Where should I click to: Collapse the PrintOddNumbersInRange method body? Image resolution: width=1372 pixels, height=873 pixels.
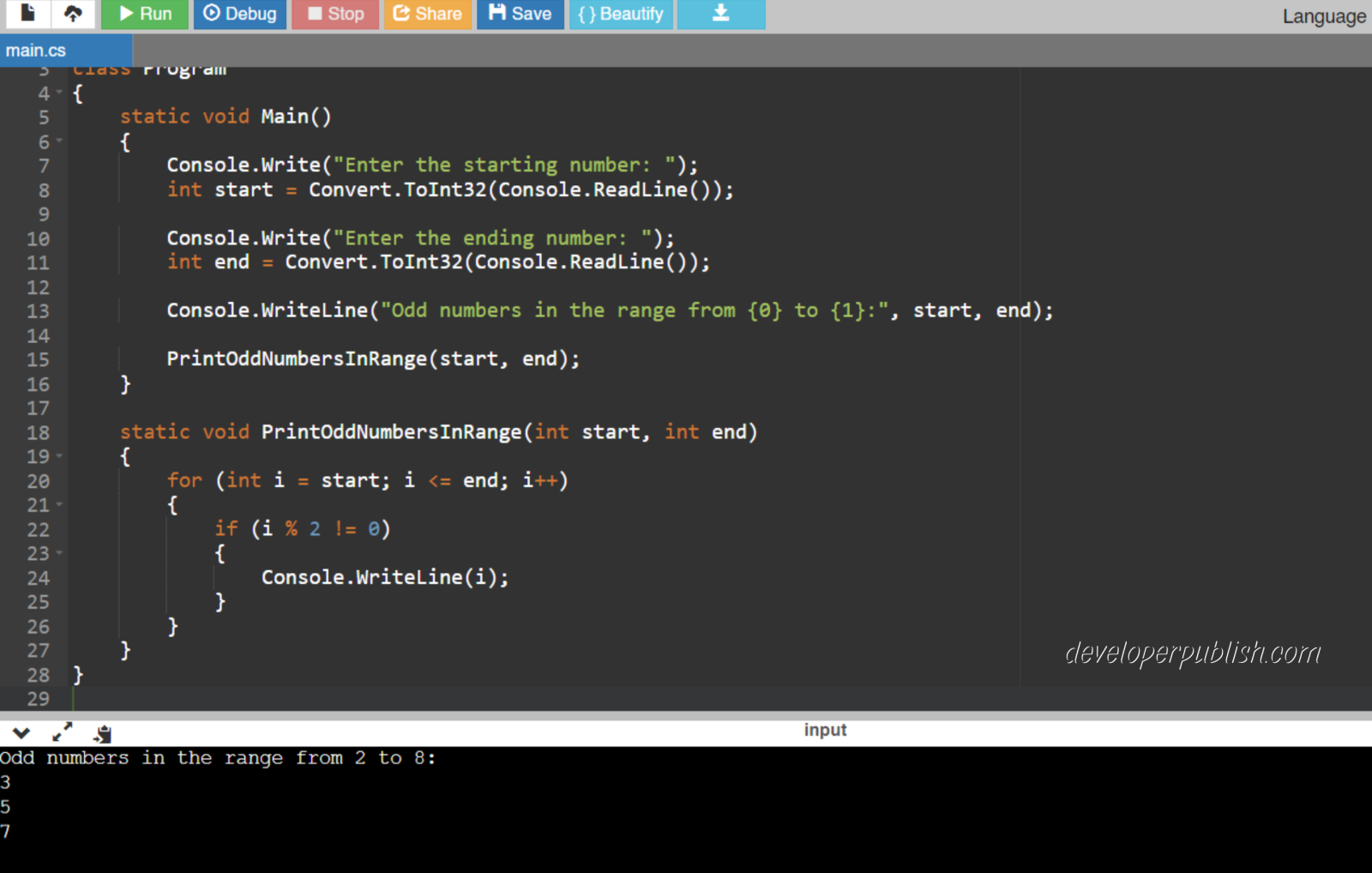59,456
